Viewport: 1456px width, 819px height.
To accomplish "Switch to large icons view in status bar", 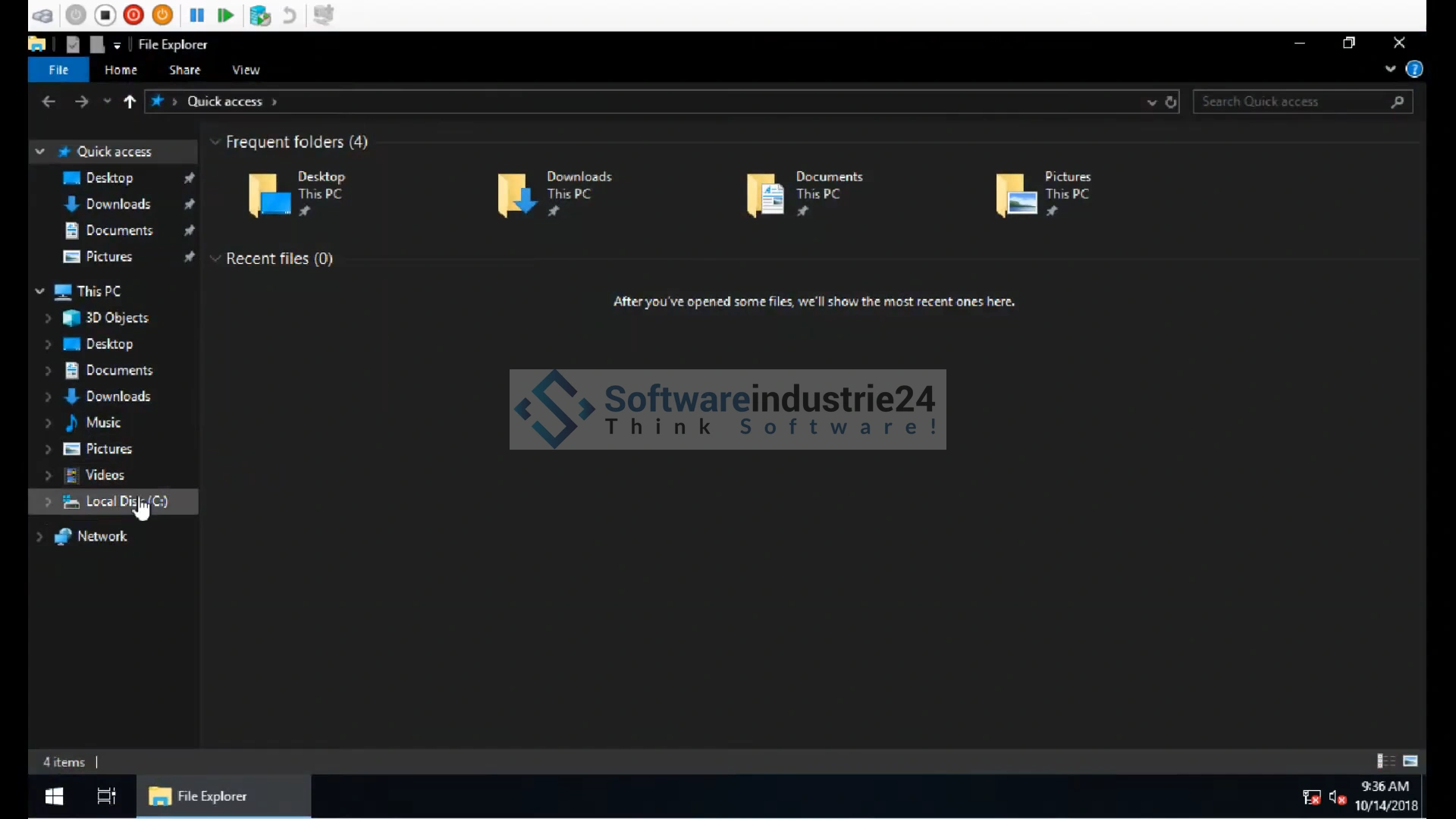I will 1410,761.
